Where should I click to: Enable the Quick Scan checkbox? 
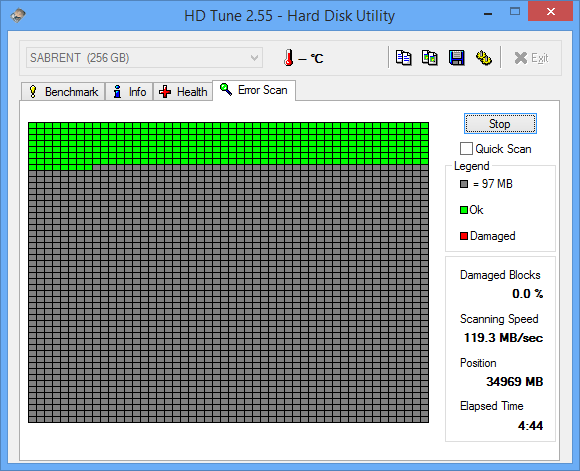466,149
